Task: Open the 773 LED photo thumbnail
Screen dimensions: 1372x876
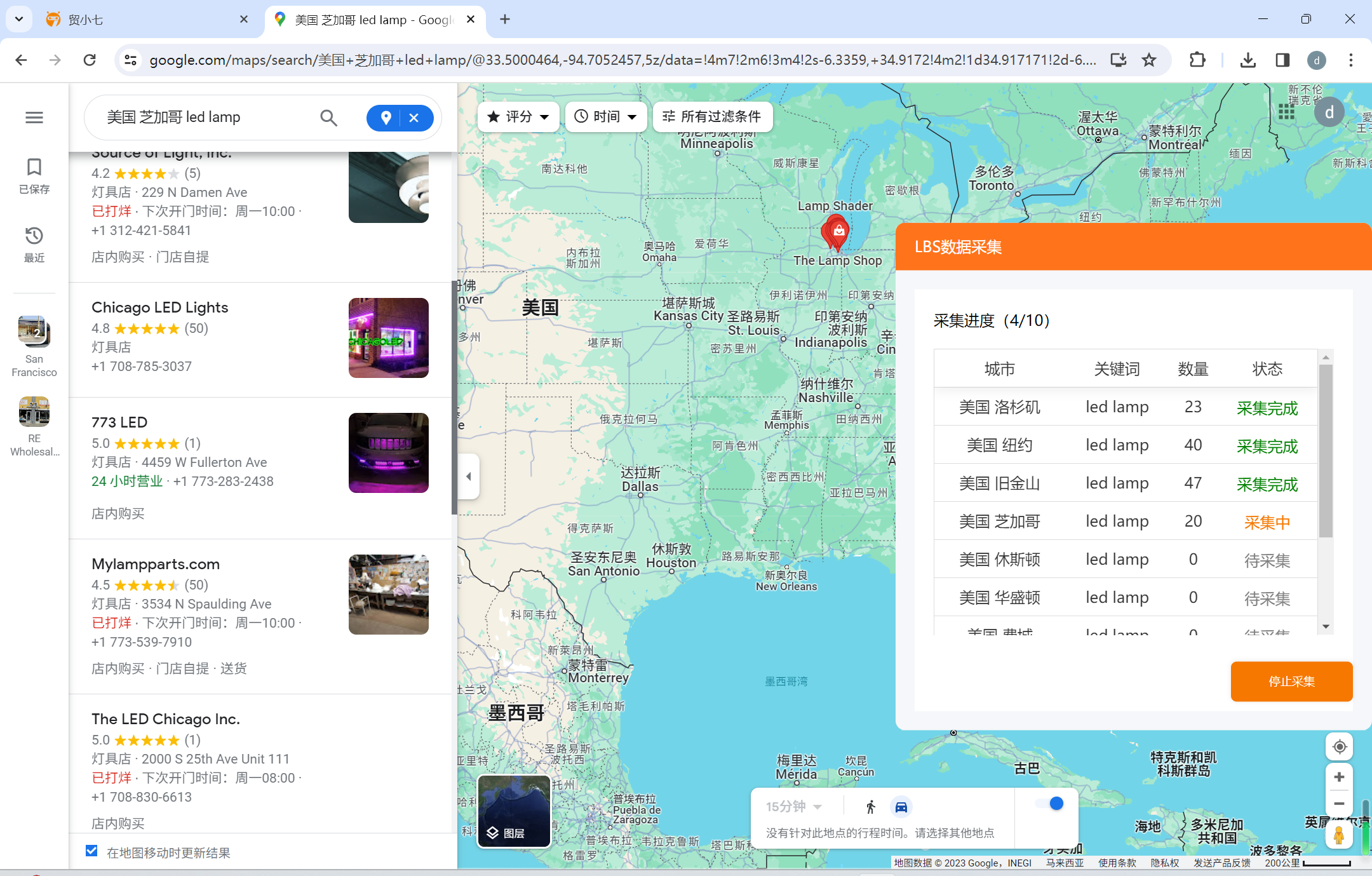Action: point(389,453)
